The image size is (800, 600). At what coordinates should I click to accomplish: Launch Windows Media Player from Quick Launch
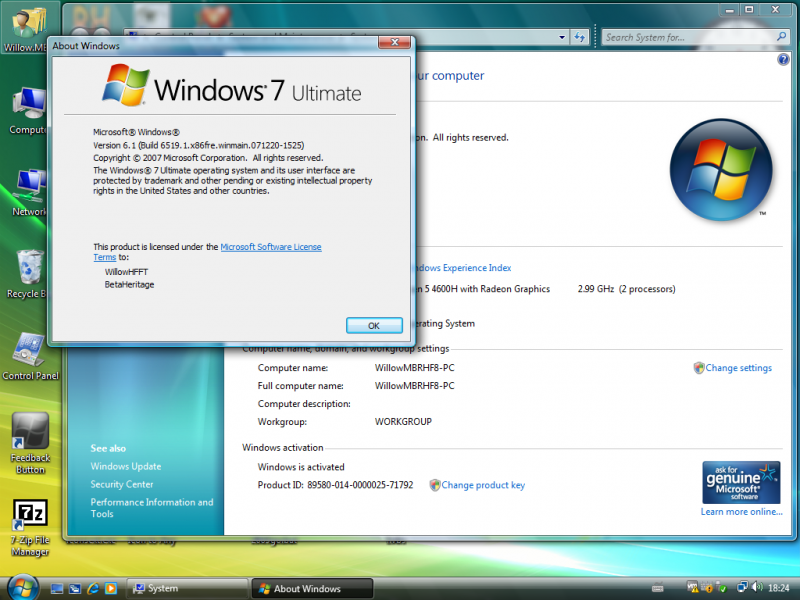111,589
